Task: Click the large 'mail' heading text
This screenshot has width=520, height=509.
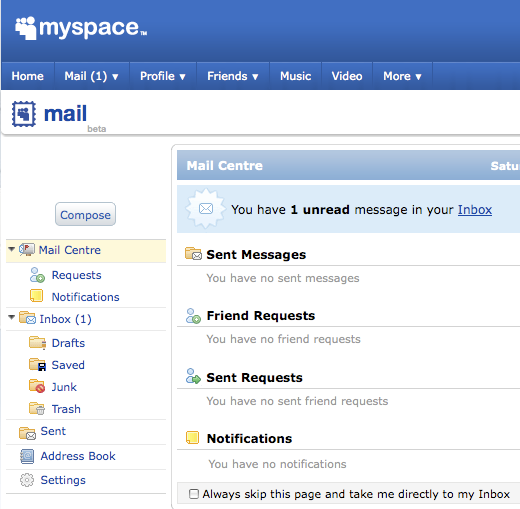Action: 65,114
